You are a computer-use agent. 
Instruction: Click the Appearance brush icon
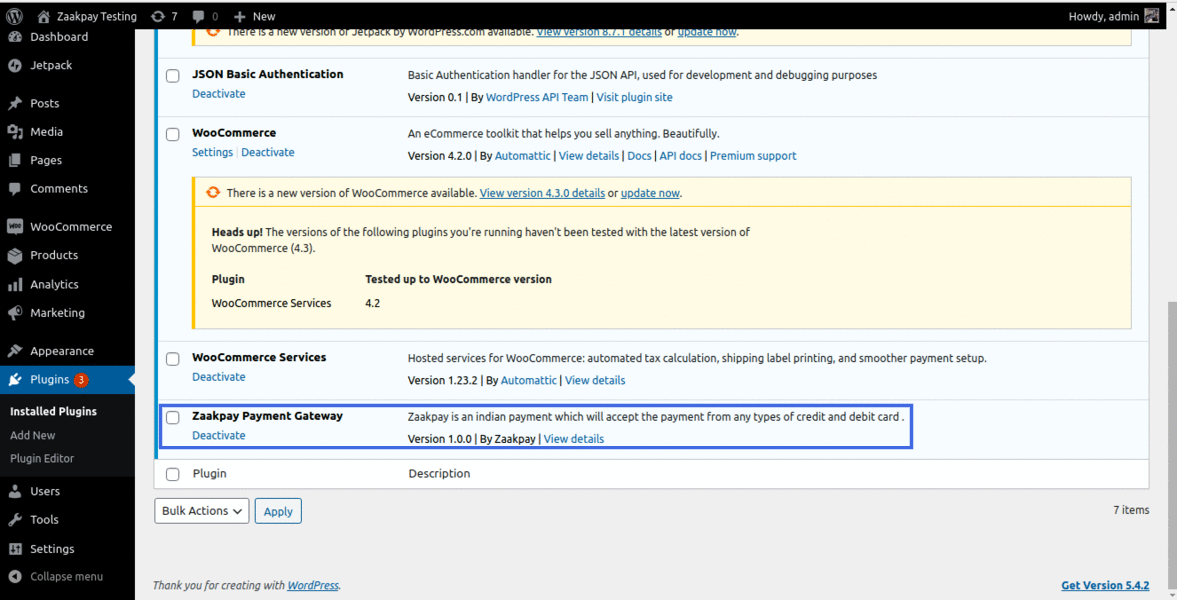14,351
